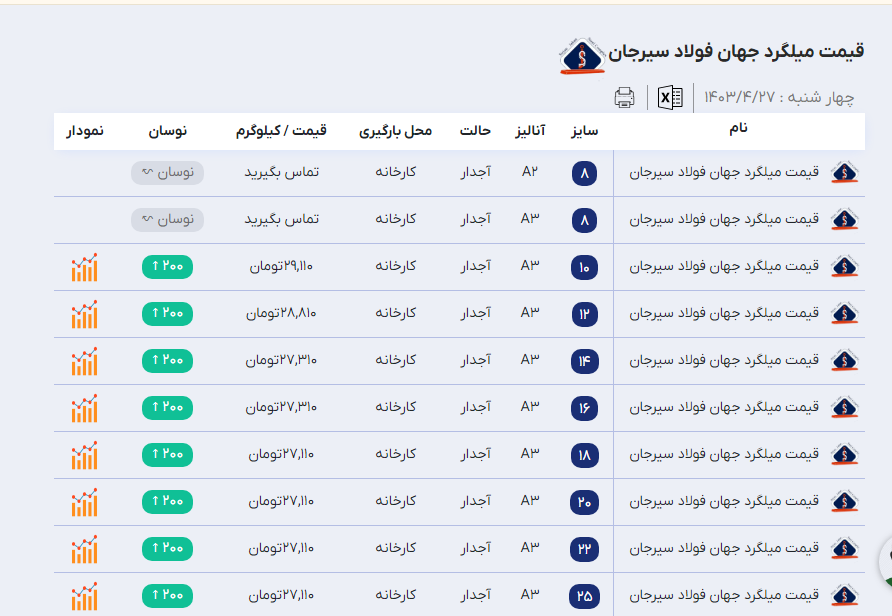The image size is (892, 616).
Task: Click the قیمت / کیلوگرم column header
Action: [x=281, y=131]
